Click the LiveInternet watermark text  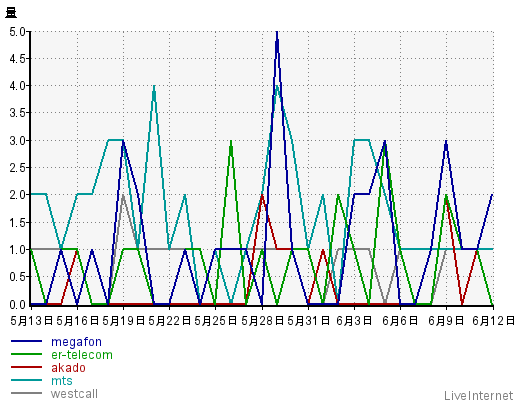pos(478,396)
